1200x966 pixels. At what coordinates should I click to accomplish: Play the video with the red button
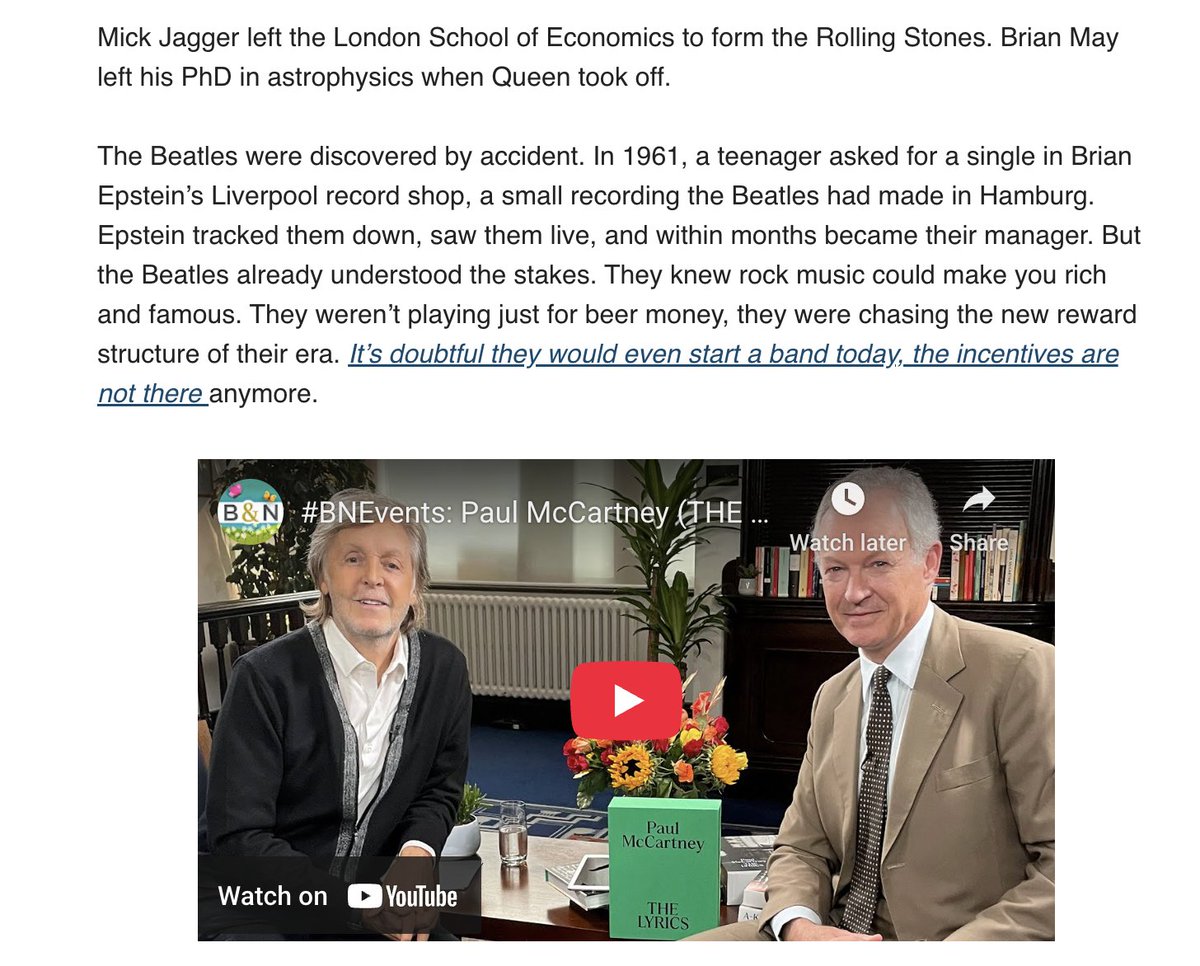pyautogui.click(x=626, y=700)
